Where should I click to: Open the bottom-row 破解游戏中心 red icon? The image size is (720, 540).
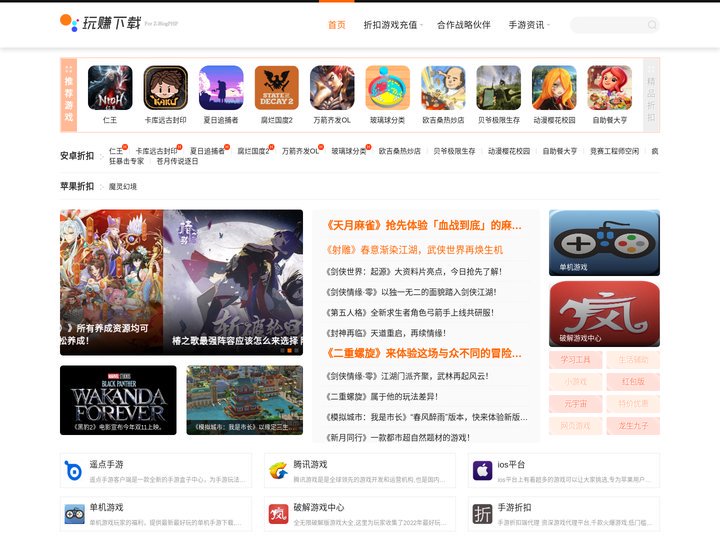278,514
